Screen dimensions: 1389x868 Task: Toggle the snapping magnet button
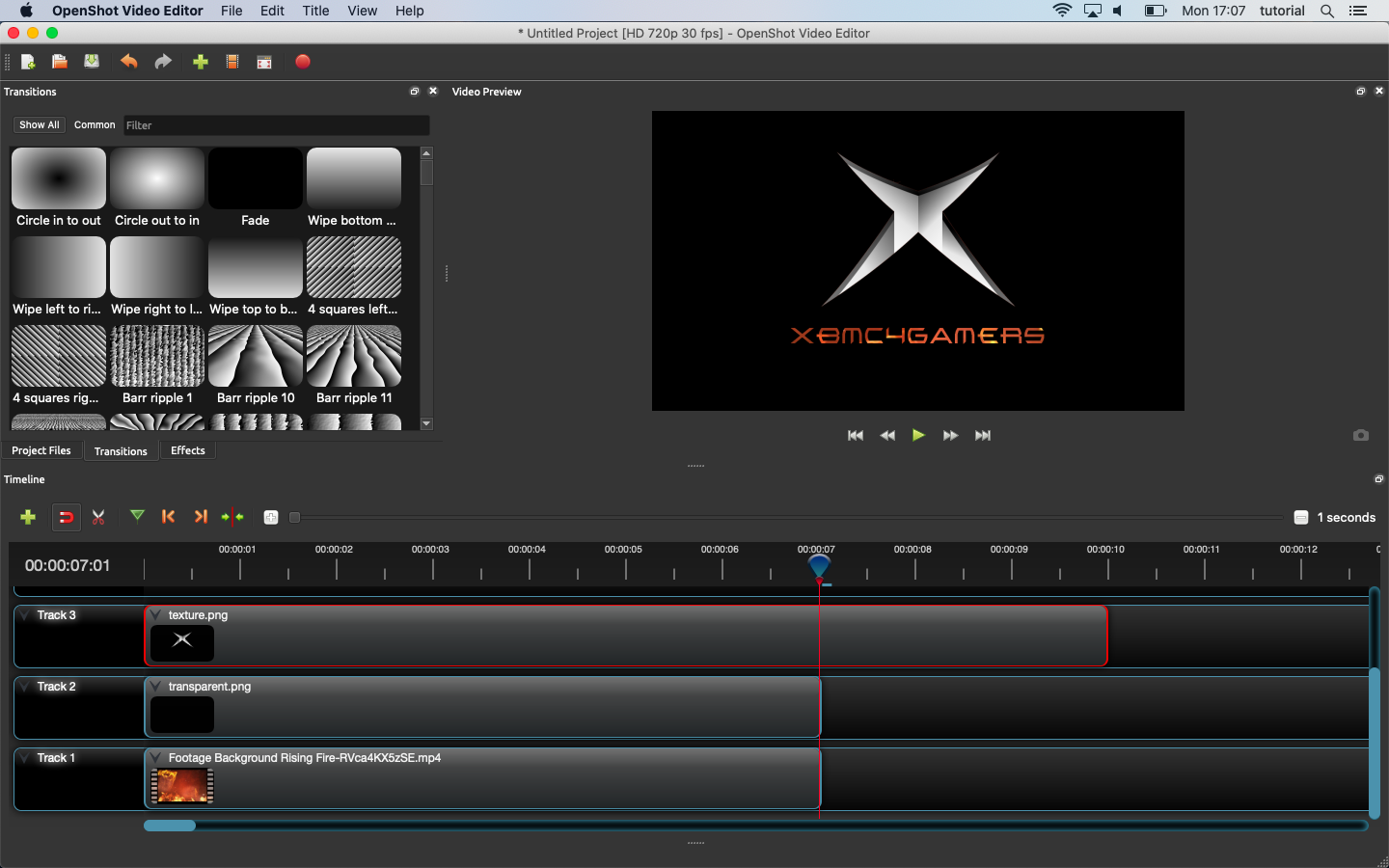tap(66, 517)
